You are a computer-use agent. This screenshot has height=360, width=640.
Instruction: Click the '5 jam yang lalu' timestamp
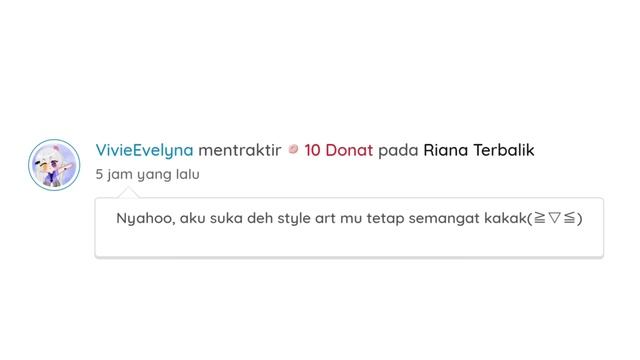(147, 174)
